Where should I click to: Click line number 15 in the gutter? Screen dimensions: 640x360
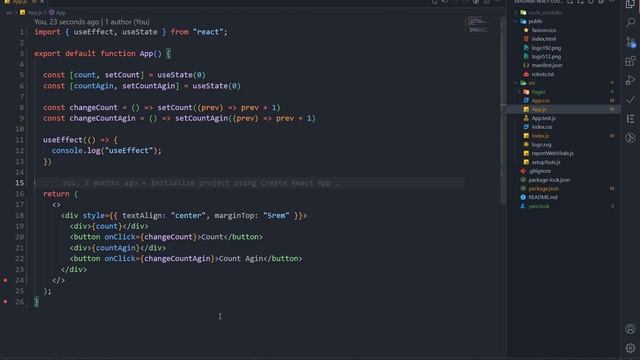coord(20,183)
